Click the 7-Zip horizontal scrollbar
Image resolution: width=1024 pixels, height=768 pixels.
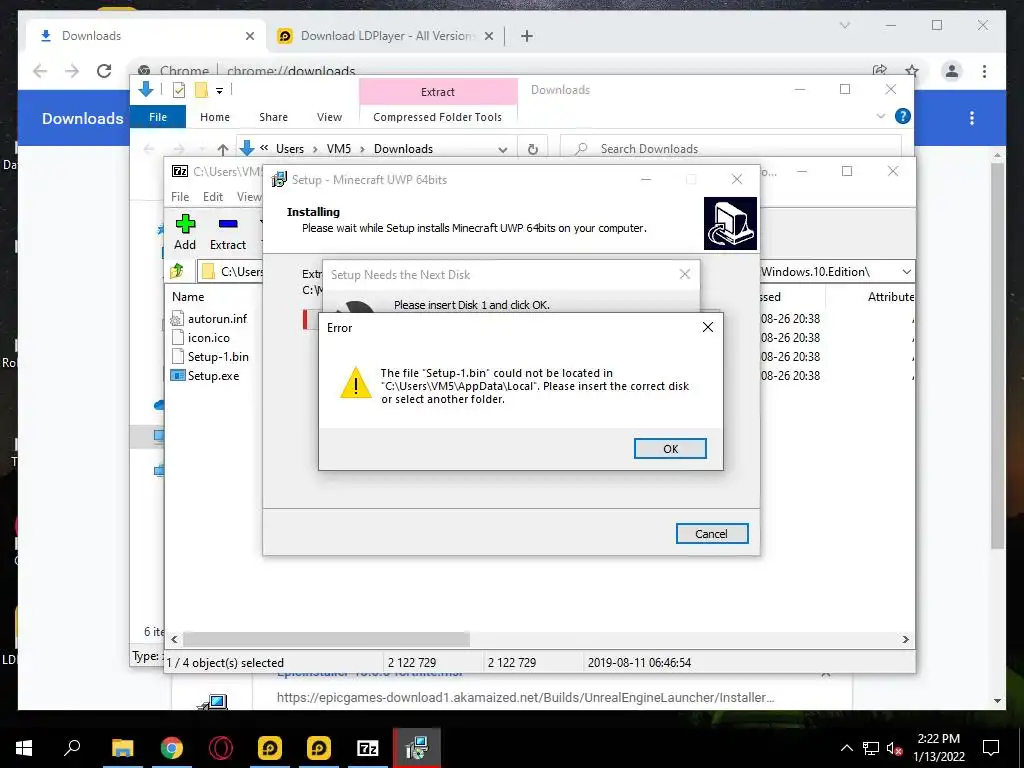point(326,639)
